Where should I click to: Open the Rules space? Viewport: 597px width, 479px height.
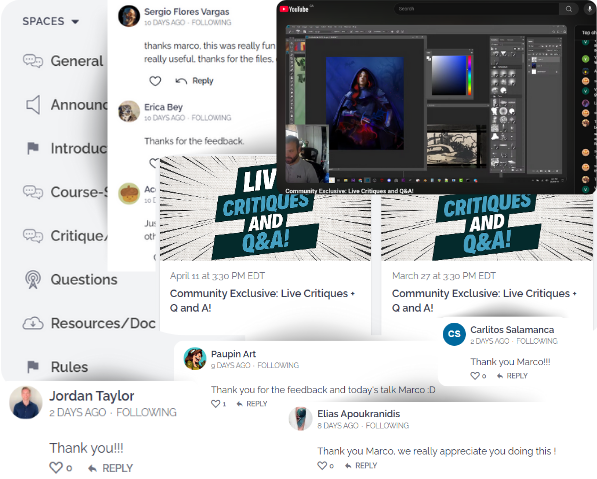pyautogui.click(x=69, y=367)
